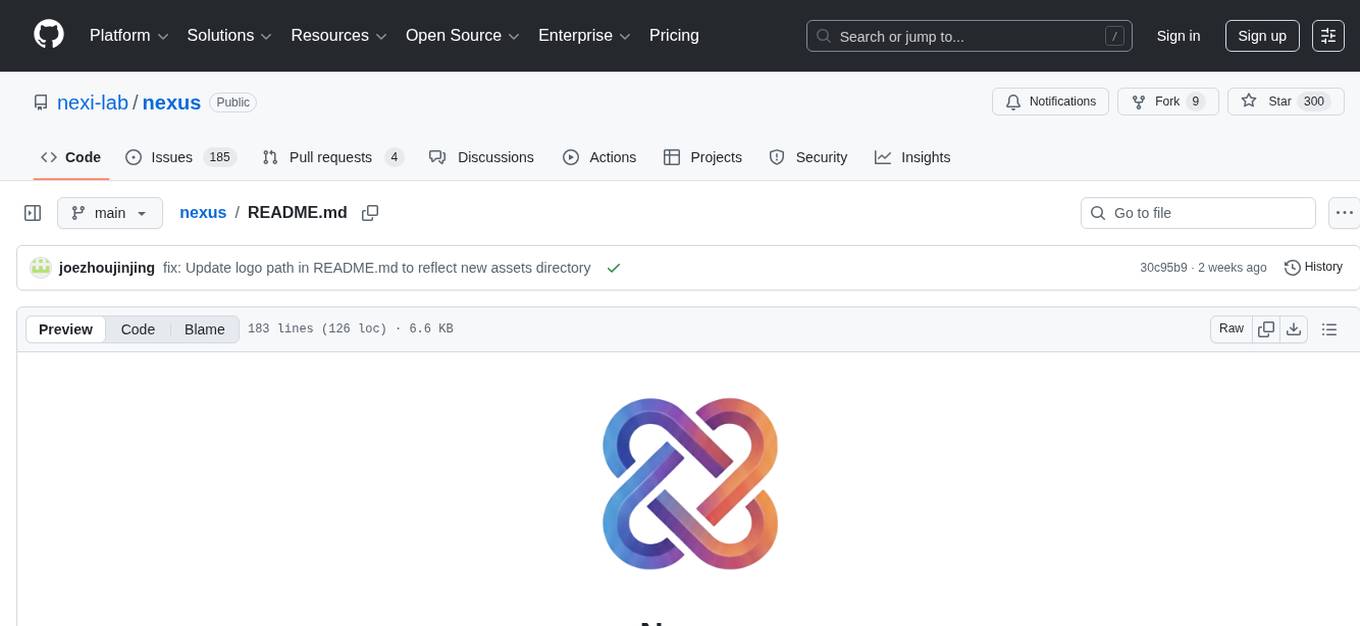Screen dimensions: 1360x626
Task: Switch to Blame view
Action: tap(204, 329)
